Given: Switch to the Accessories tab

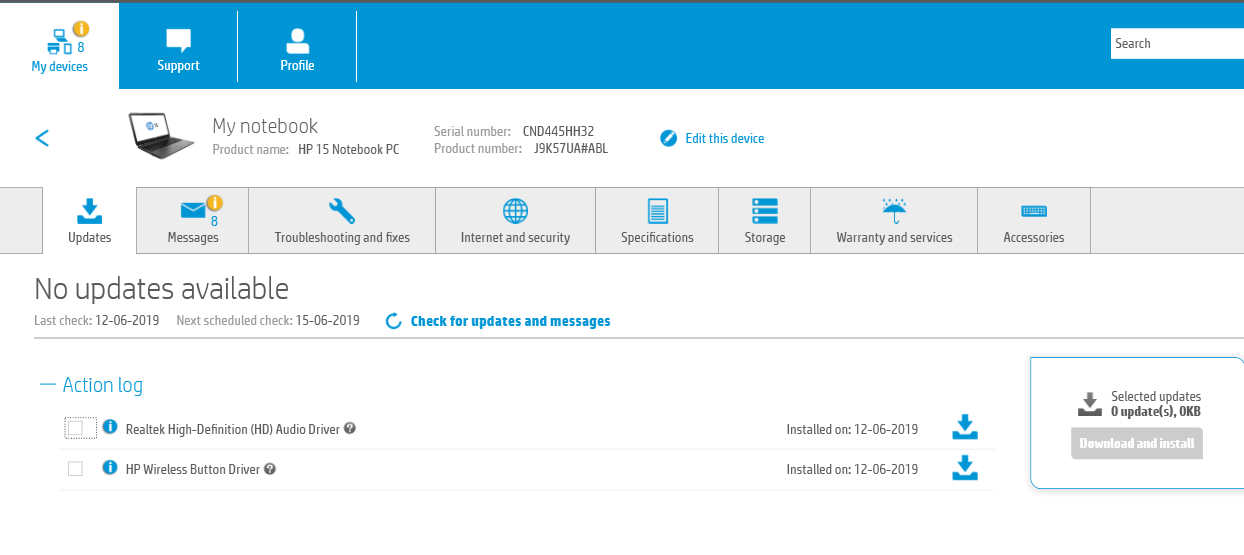Looking at the screenshot, I should [x=1033, y=220].
